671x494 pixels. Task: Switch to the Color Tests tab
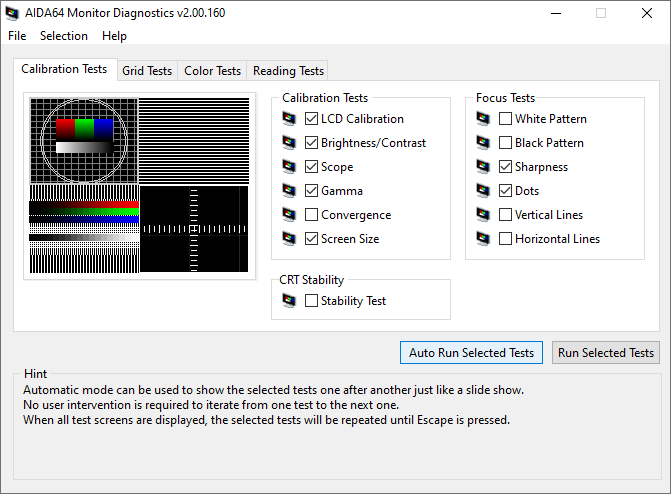click(212, 71)
